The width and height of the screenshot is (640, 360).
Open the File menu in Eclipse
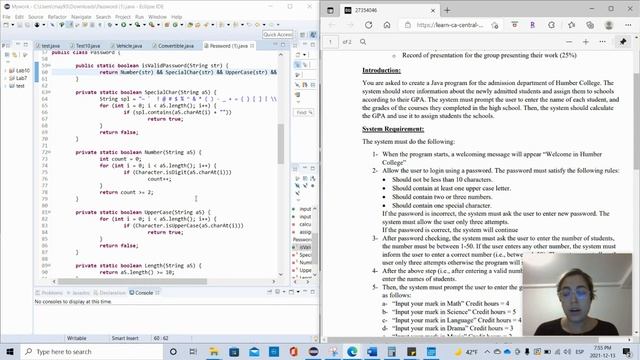6,17
